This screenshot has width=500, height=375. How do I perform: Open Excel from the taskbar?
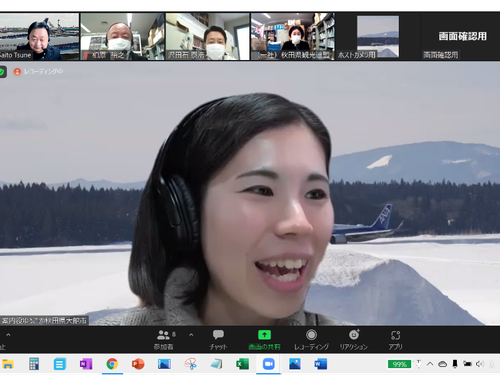242,364
